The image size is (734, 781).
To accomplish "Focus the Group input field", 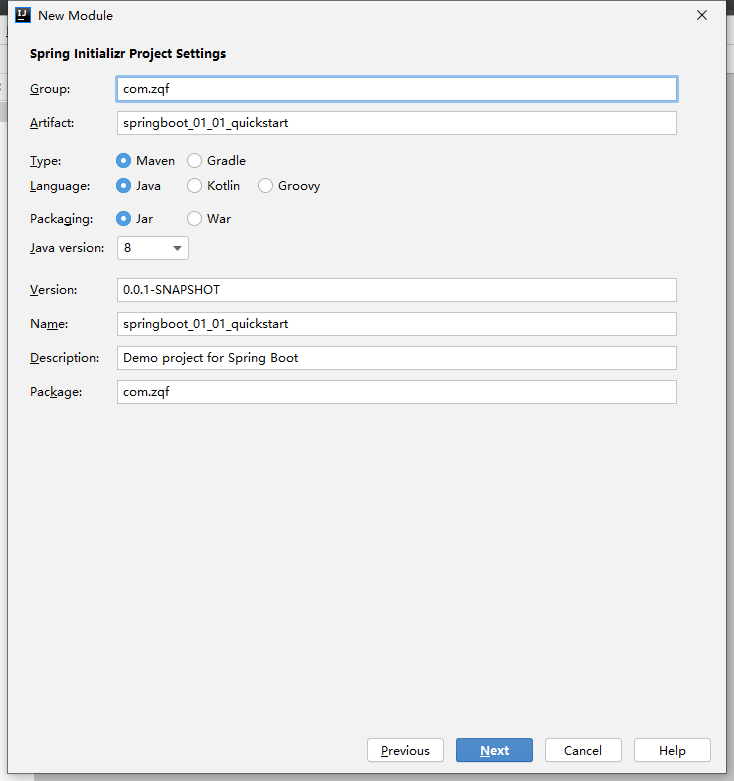I will pyautogui.click(x=397, y=89).
